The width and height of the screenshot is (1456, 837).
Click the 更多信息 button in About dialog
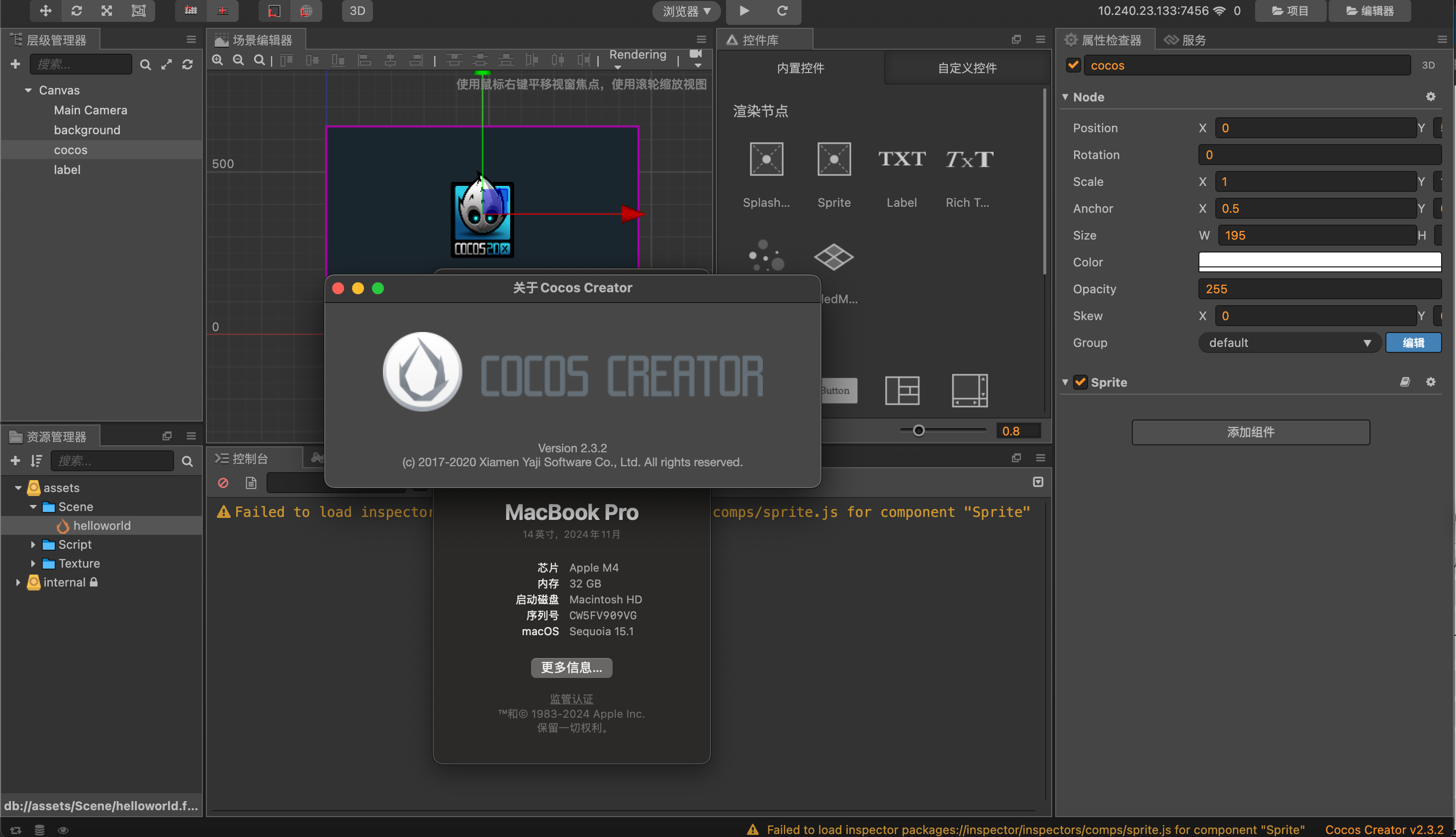click(571, 668)
